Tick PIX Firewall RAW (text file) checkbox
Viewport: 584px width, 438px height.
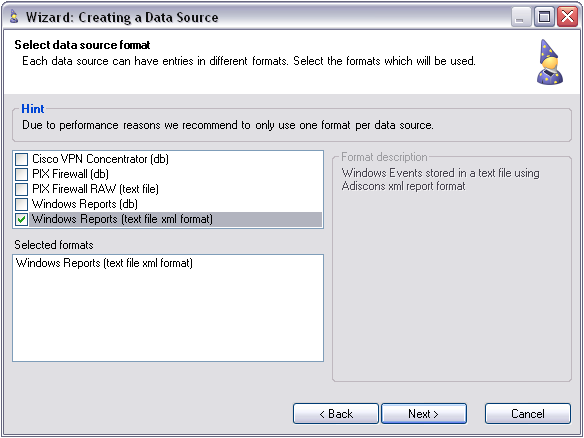(x=21, y=189)
